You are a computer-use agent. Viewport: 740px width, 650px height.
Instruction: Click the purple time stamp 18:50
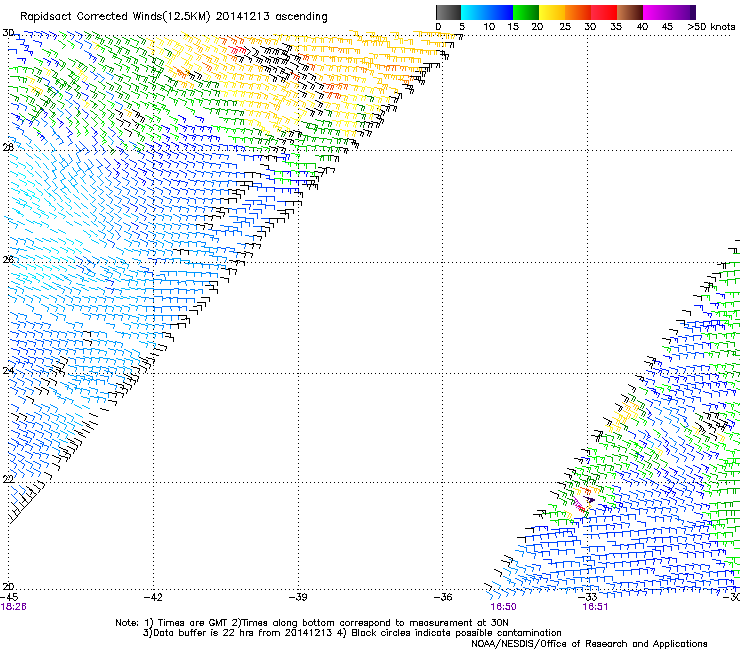(503, 607)
